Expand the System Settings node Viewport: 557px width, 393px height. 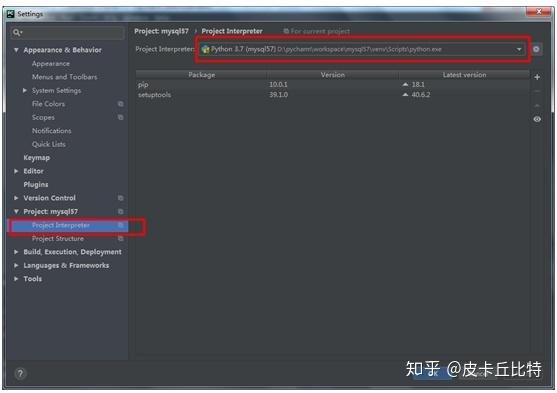point(25,91)
